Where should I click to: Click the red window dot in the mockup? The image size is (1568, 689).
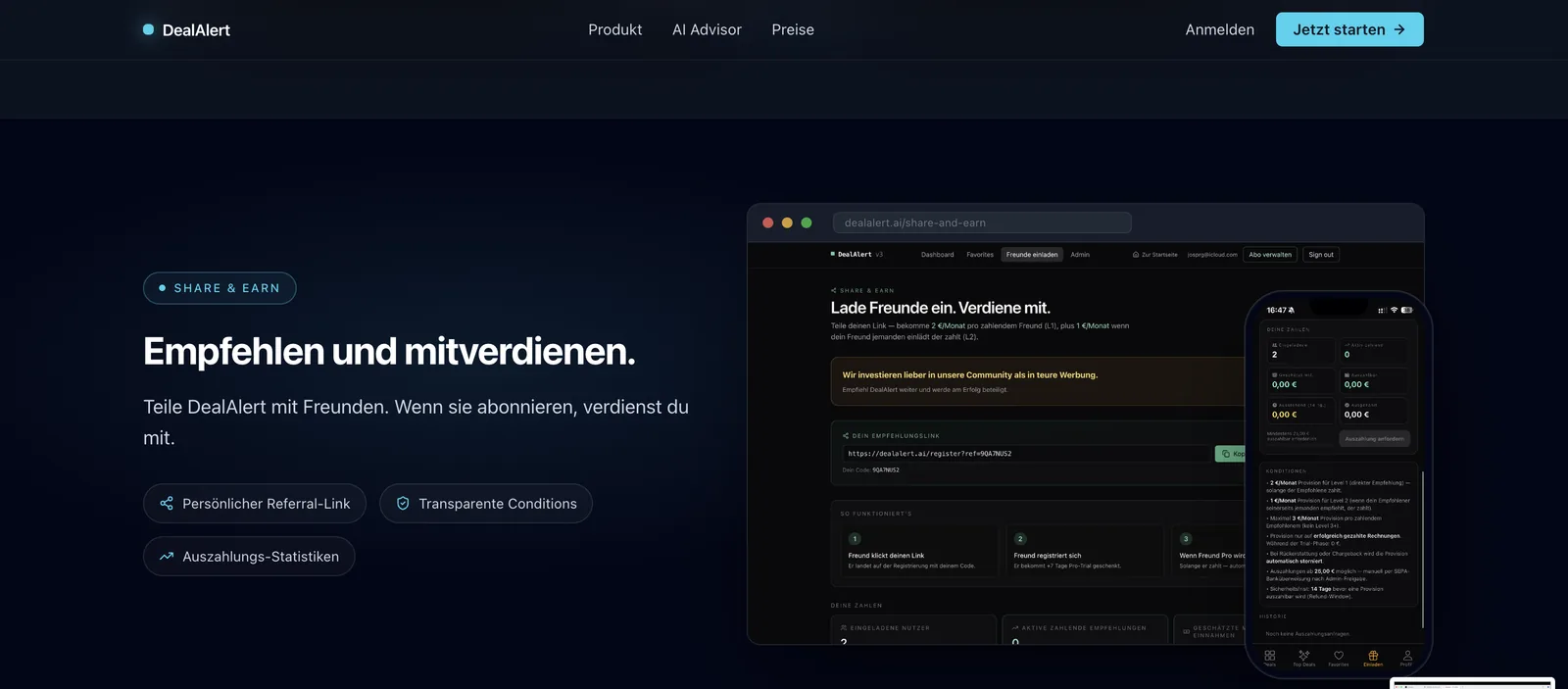(x=767, y=222)
